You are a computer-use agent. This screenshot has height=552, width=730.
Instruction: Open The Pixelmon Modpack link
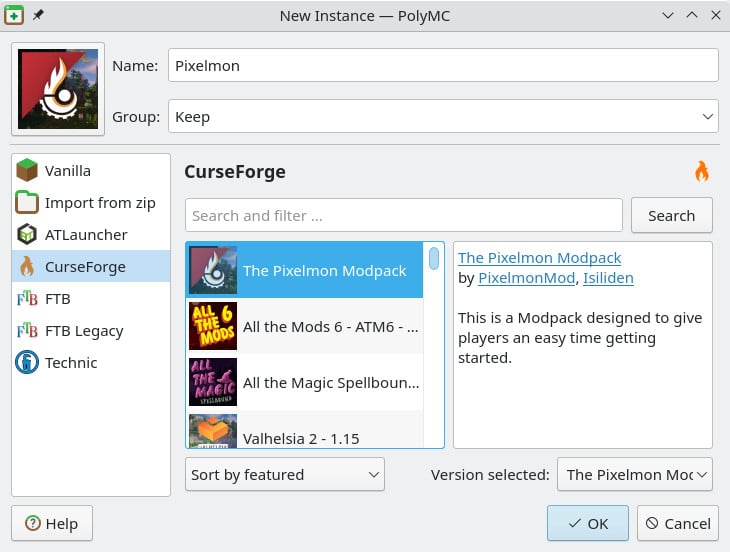[x=539, y=258]
